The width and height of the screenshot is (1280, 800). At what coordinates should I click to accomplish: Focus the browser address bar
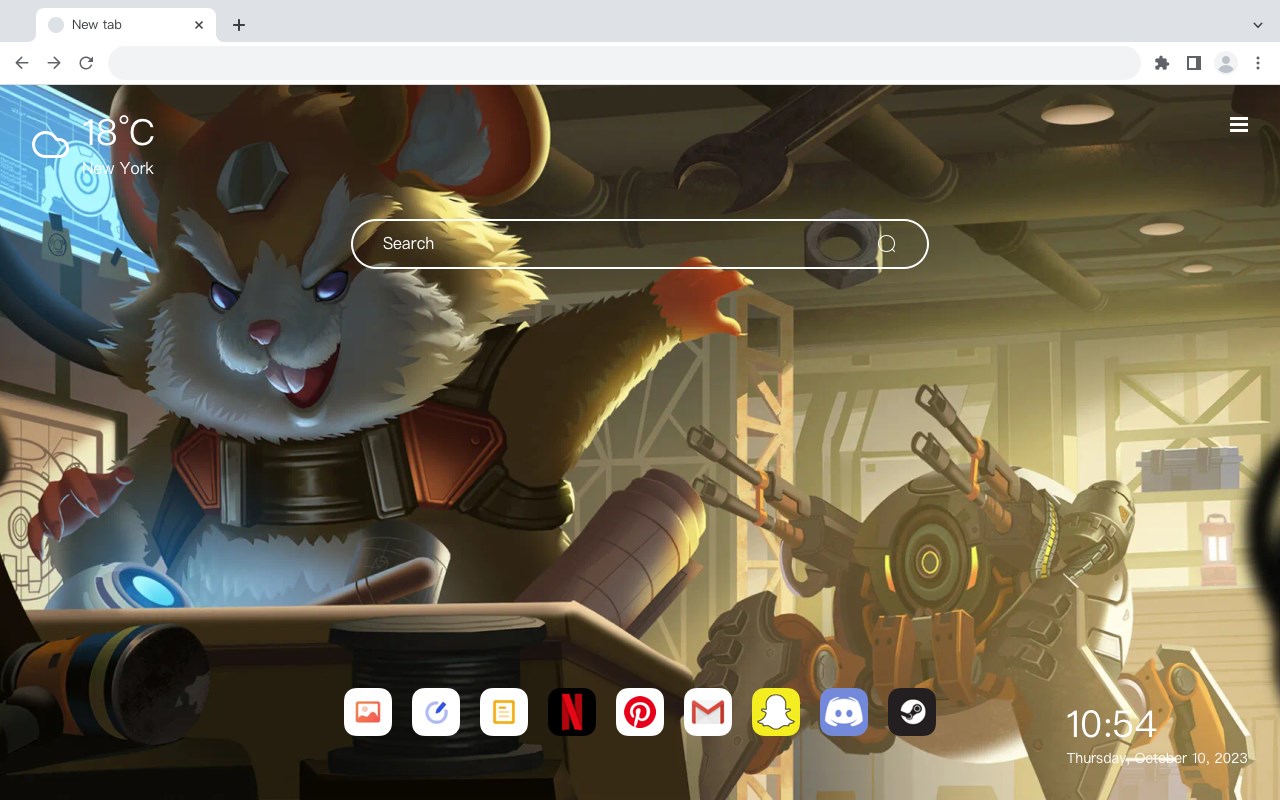624,63
